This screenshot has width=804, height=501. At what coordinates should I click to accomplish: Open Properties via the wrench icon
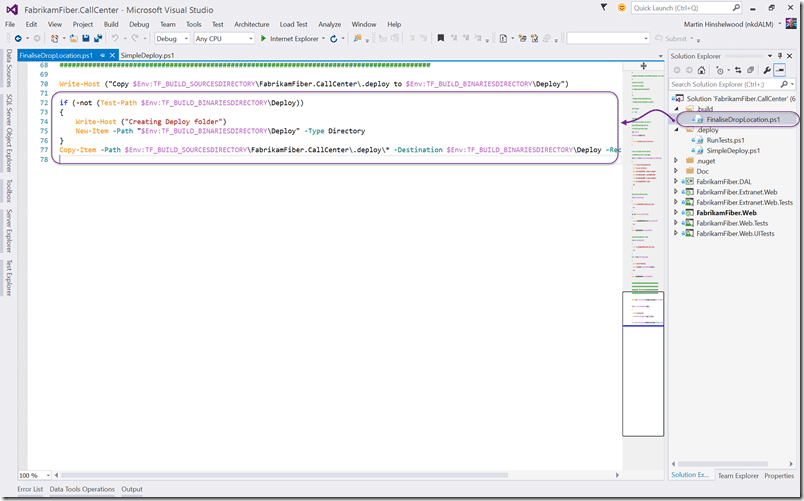[767, 70]
